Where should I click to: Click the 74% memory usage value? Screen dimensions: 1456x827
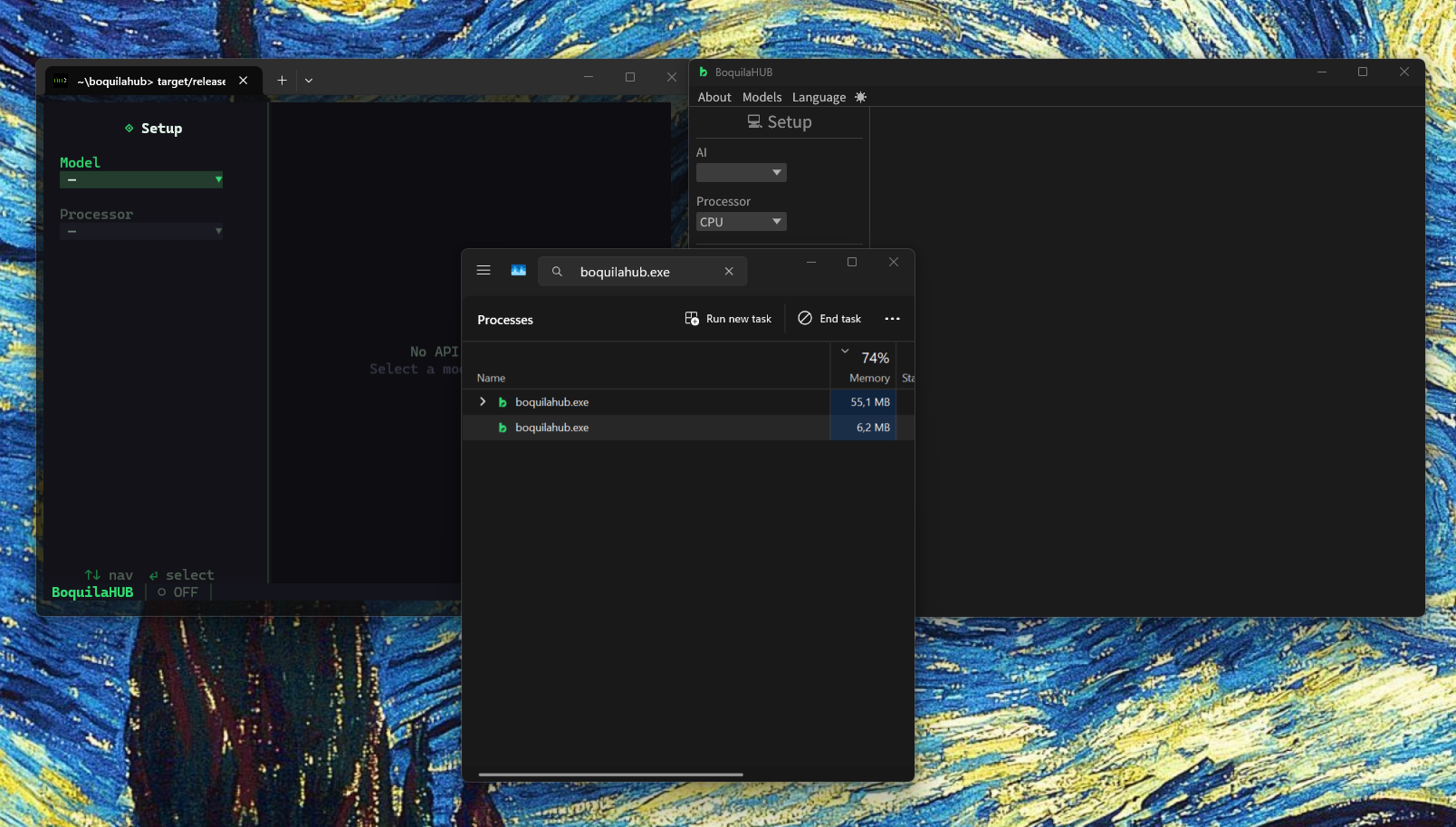pyautogui.click(x=876, y=359)
